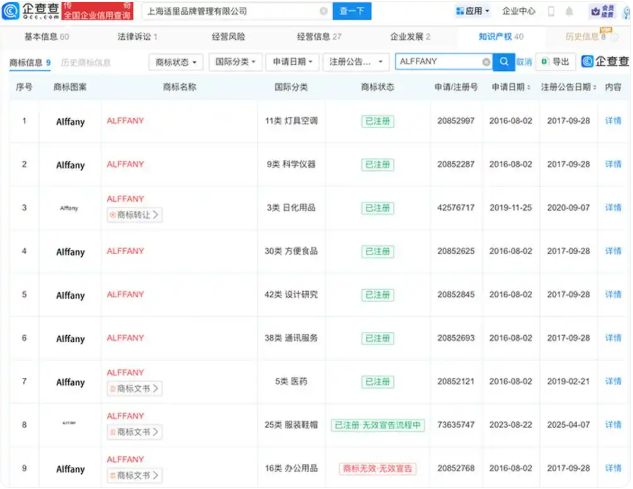Select the 25类 服装鞋帽 cell

coord(291,425)
